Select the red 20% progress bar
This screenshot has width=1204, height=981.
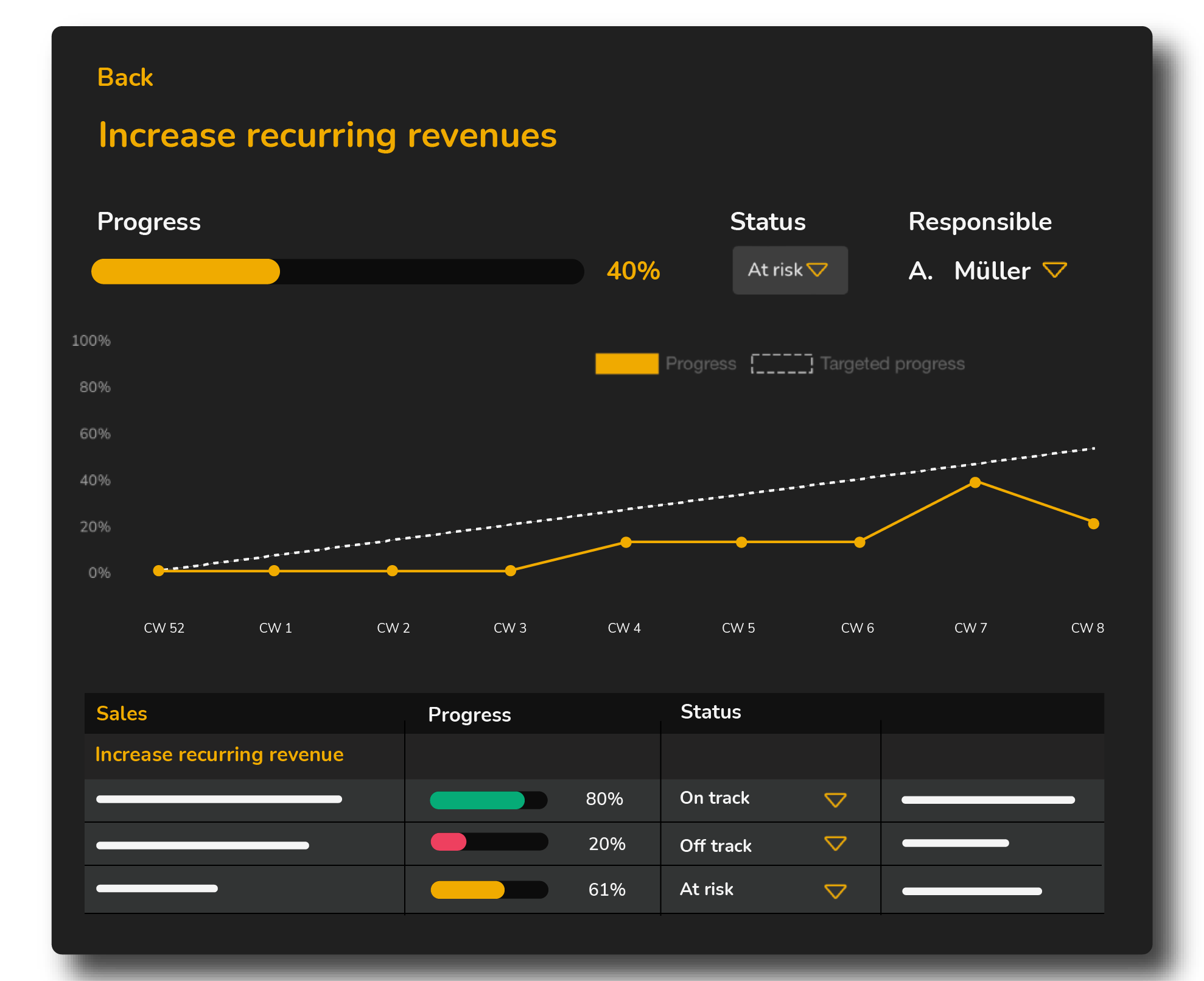click(x=447, y=844)
